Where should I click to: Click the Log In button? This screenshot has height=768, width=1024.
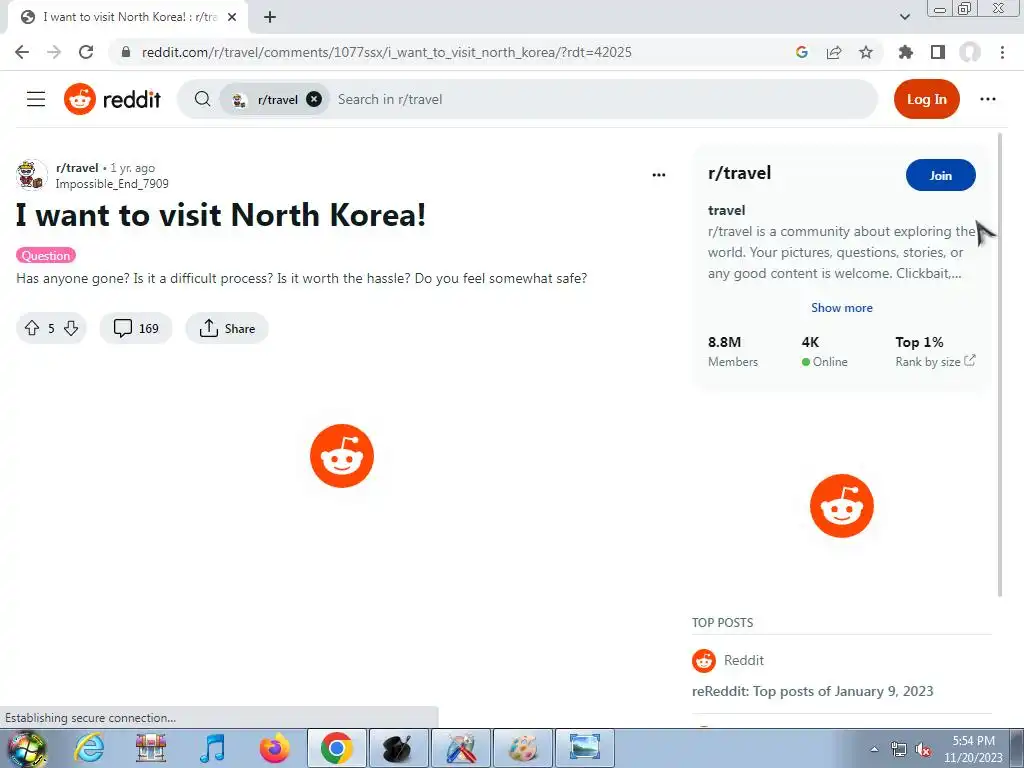[x=926, y=99]
